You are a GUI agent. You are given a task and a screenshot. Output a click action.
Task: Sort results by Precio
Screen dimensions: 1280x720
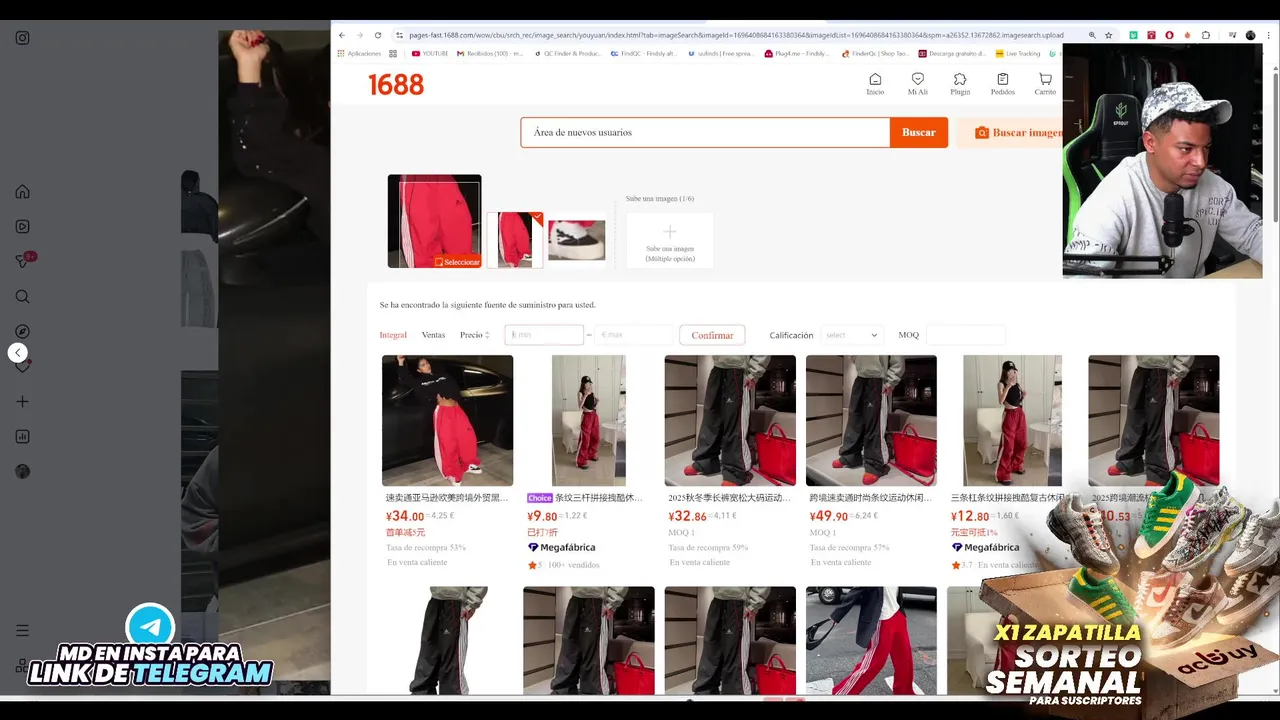click(475, 335)
